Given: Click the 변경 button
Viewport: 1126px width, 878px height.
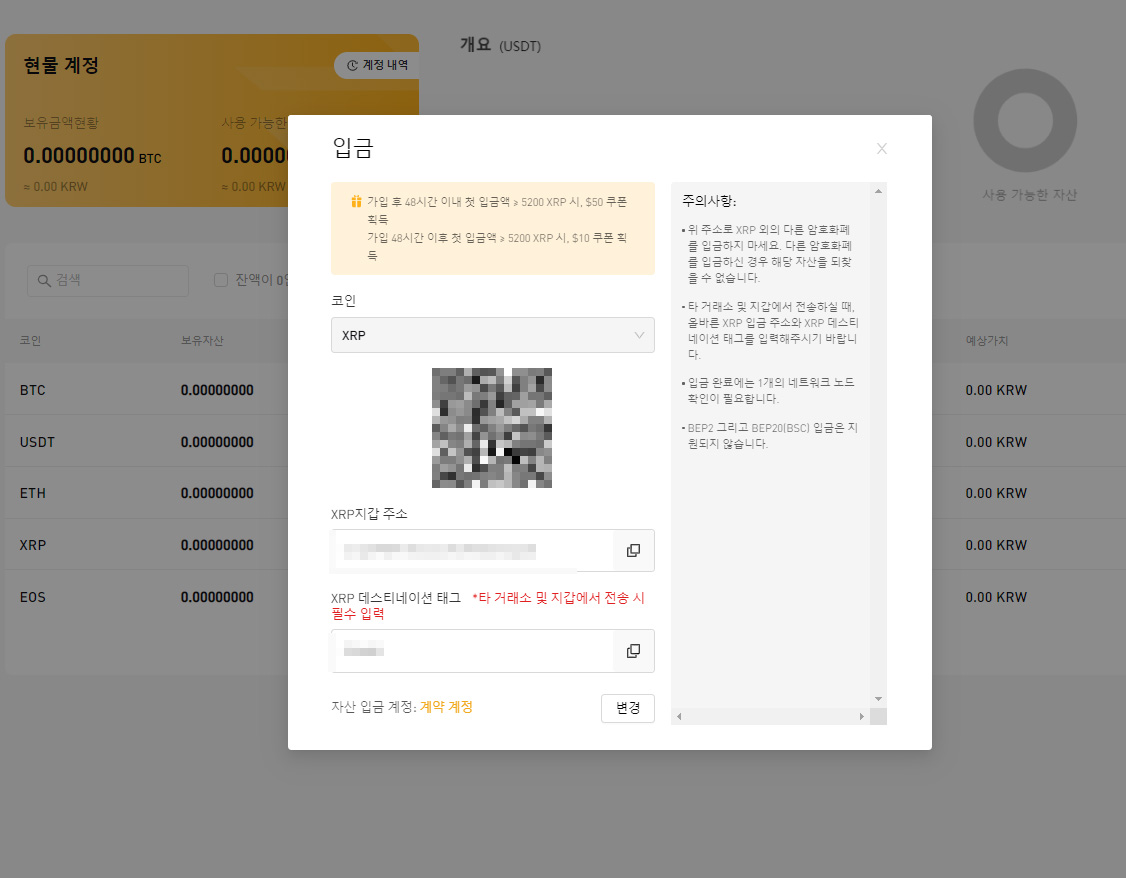Looking at the screenshot, I should (628, 708).
